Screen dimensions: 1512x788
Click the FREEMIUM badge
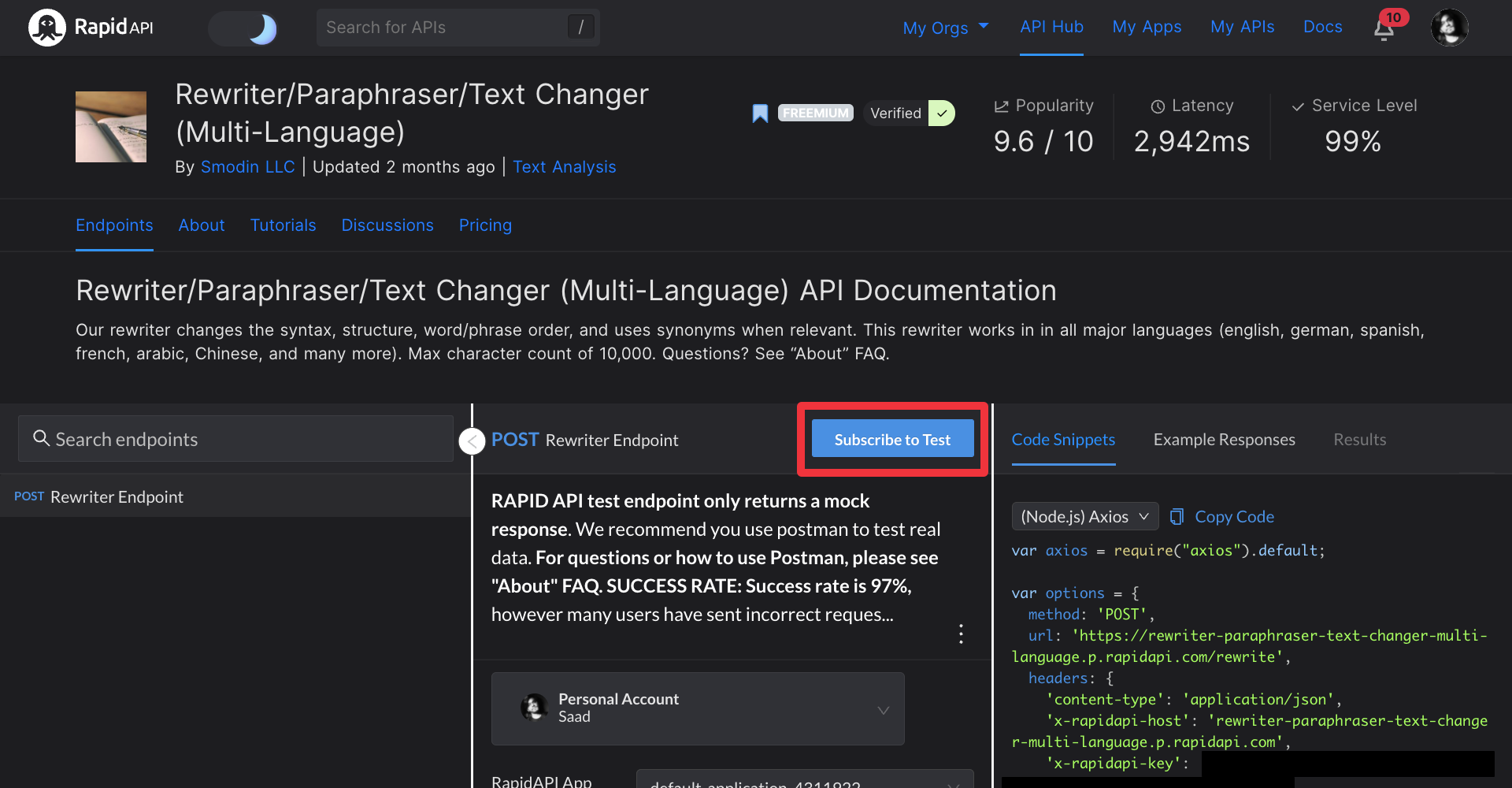coord(816,113)
